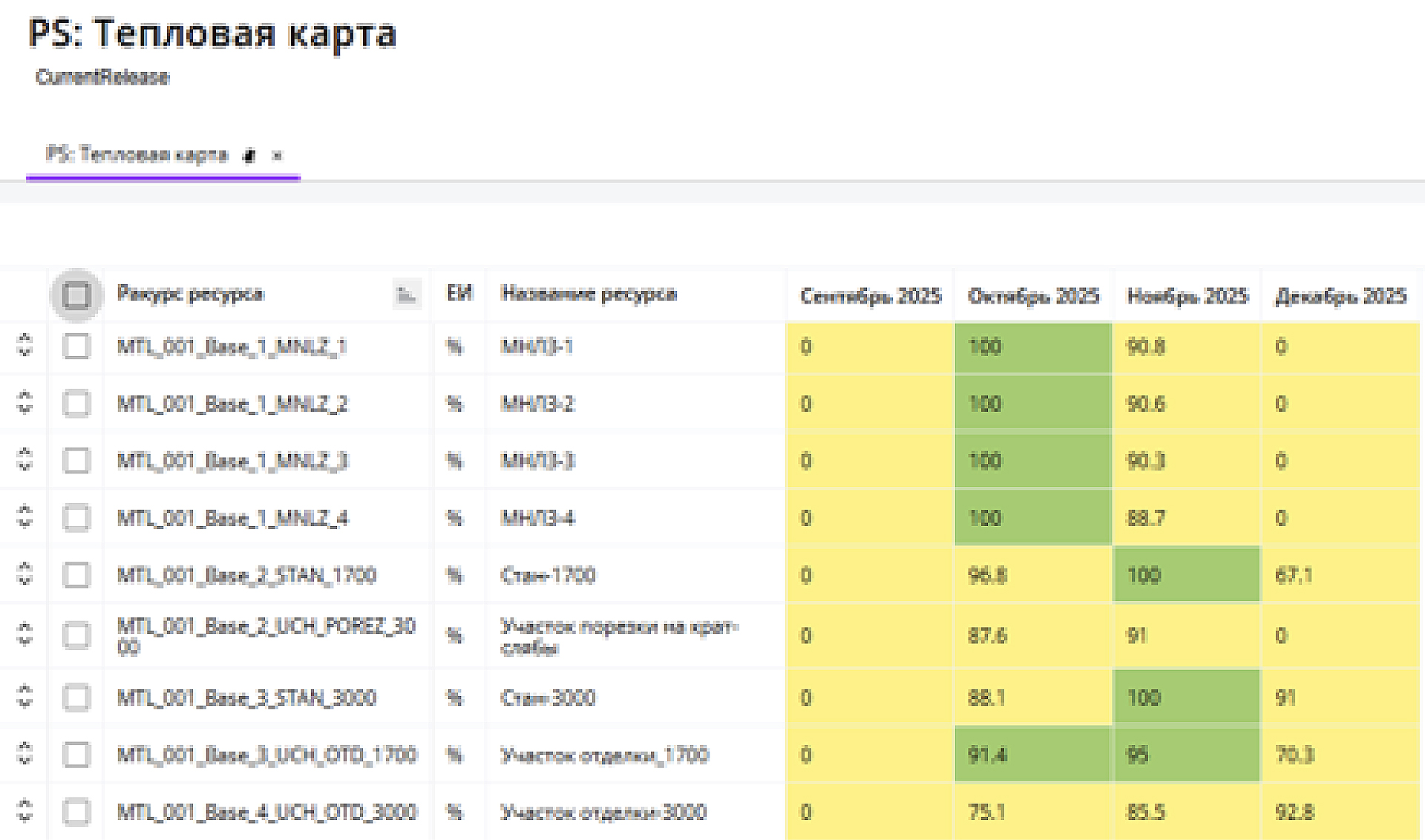The image size is (1425, 840).
Task: Click the reorder arrows for the MTL_001_Base_3_STAN_3000 row
Action: click(x=24, y=697)
